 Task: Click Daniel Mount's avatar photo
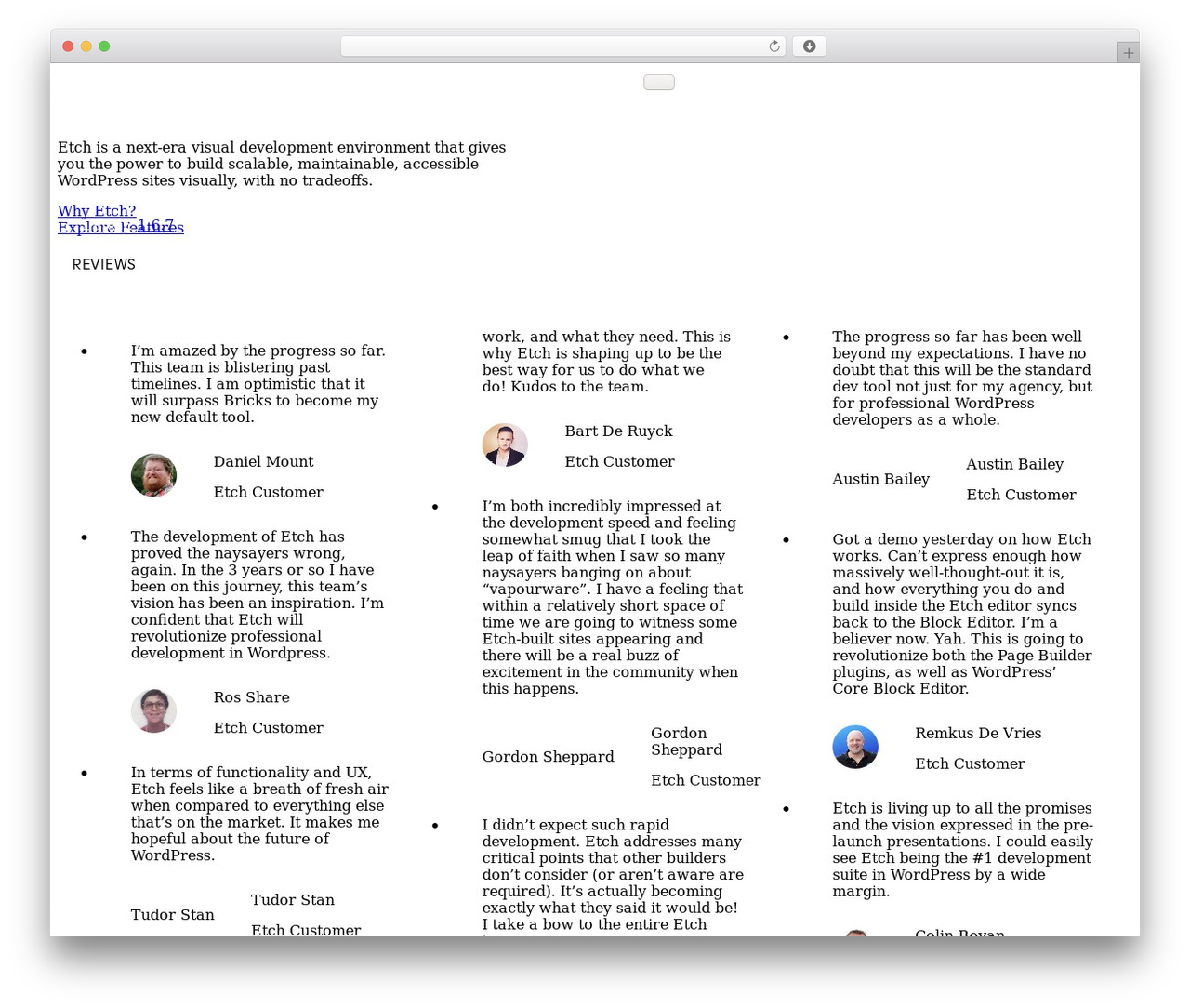point(153,475)
